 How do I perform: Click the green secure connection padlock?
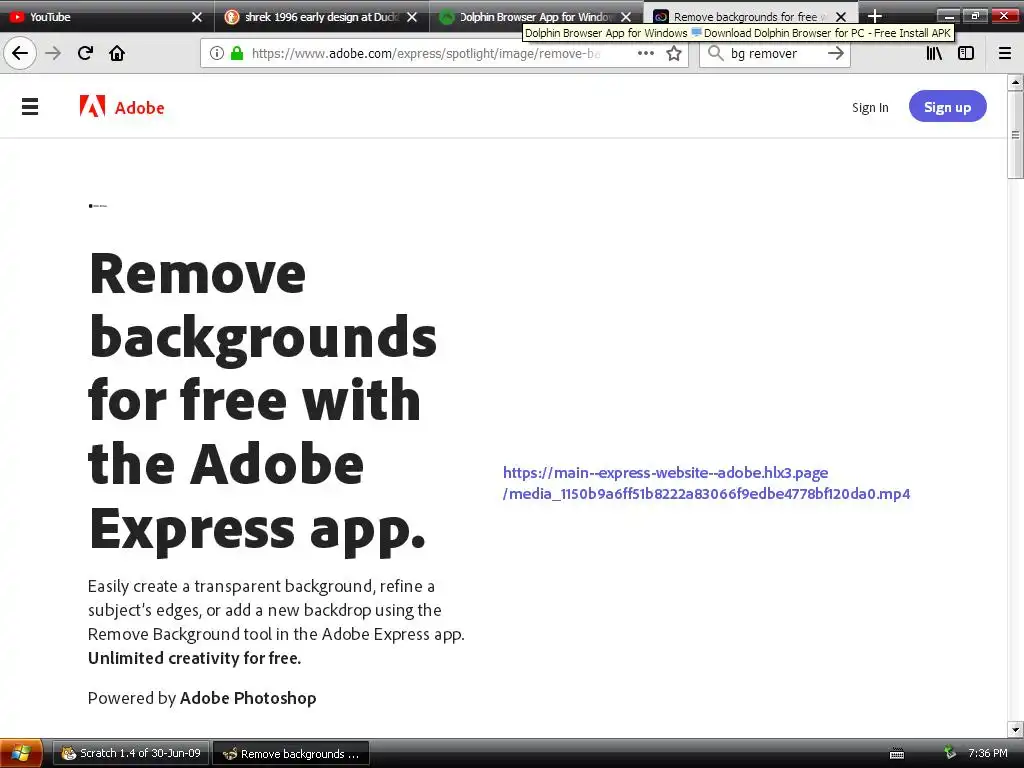(x=237, y=53)
